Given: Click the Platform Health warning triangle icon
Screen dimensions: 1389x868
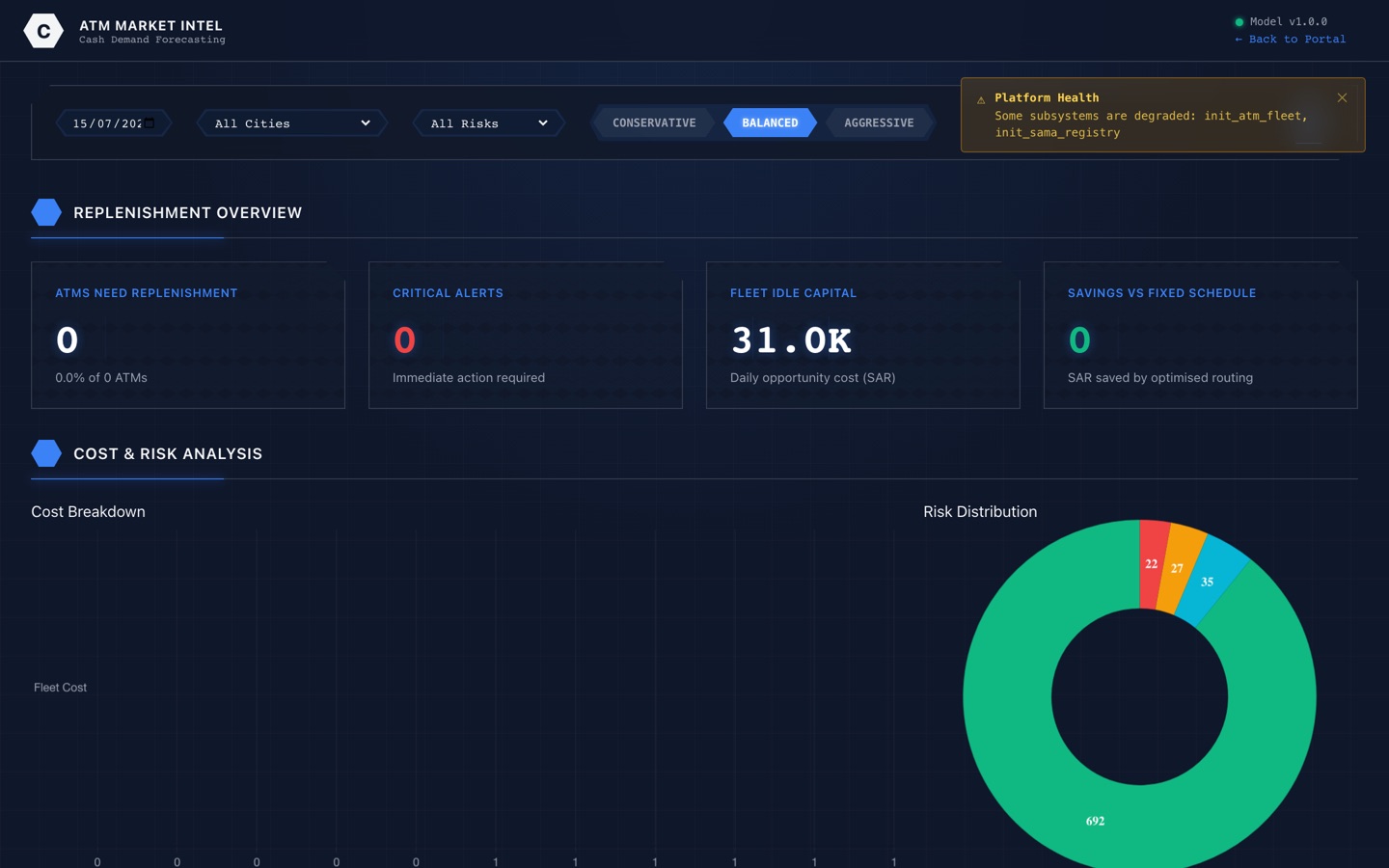Looking at the screenshot, I should point(981,99).
